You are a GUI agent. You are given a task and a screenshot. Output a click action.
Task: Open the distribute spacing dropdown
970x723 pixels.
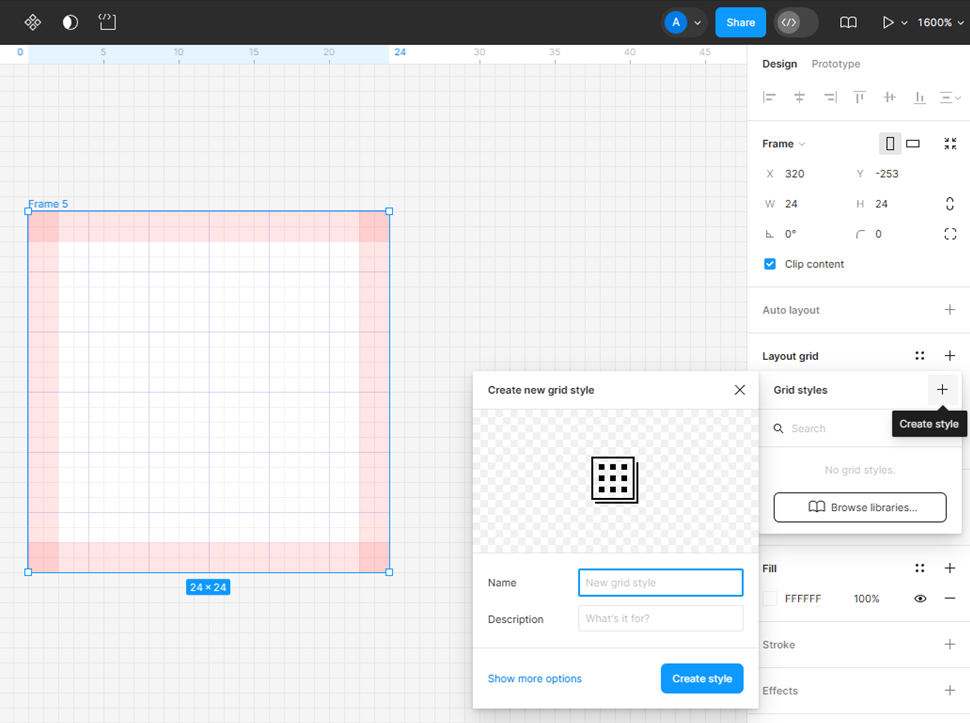[950, 97]
